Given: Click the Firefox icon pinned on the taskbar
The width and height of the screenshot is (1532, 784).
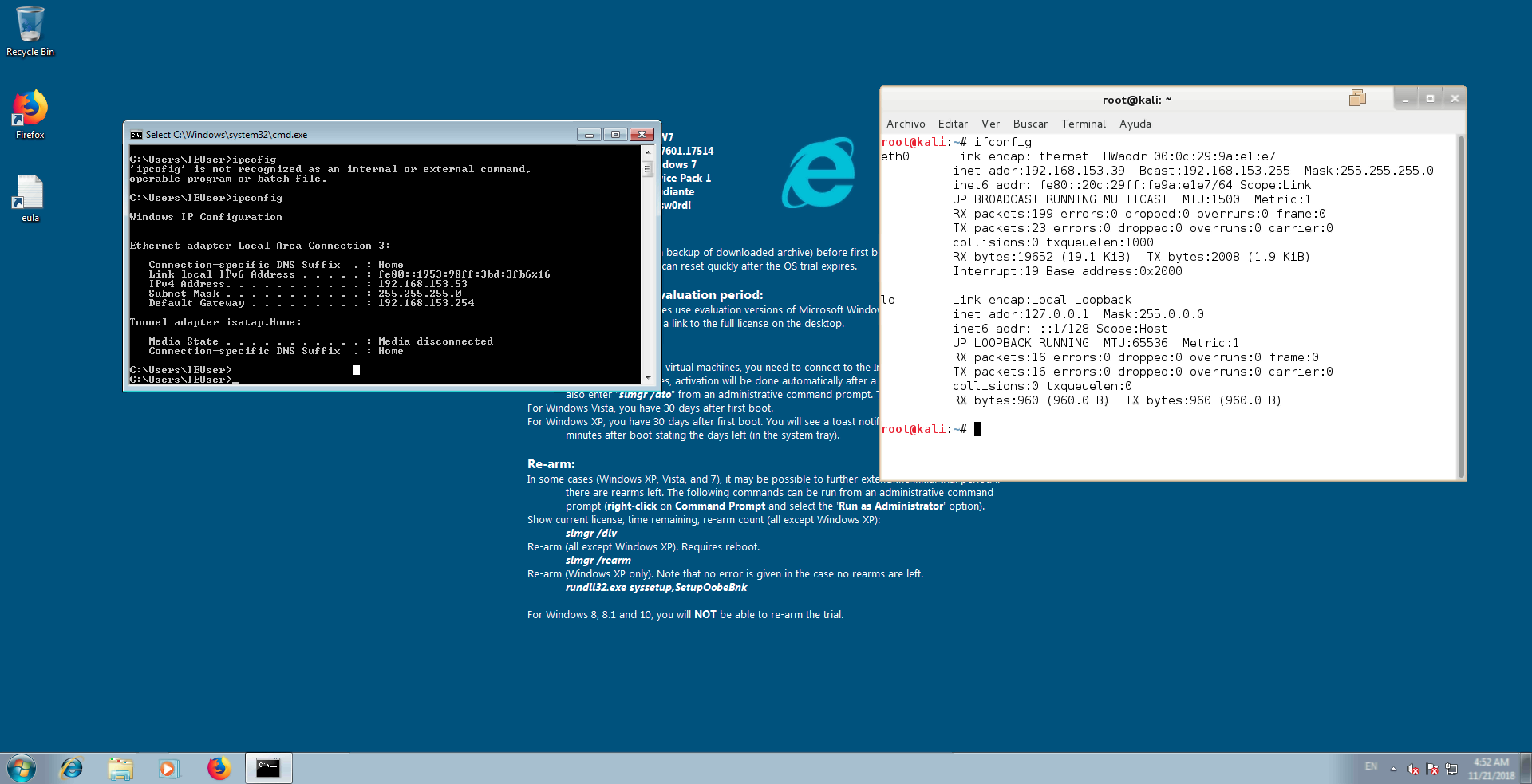Looking at the screenshot, I should [218, 768].
